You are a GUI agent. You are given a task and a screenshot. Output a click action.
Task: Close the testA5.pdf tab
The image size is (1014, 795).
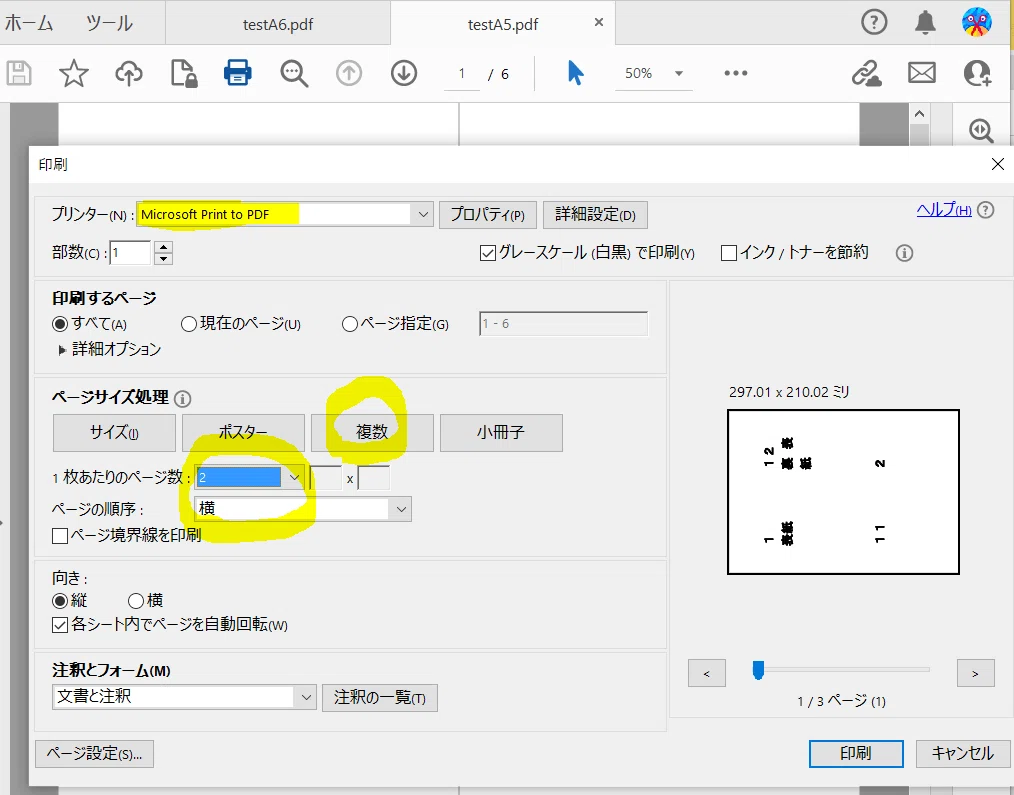599,23
